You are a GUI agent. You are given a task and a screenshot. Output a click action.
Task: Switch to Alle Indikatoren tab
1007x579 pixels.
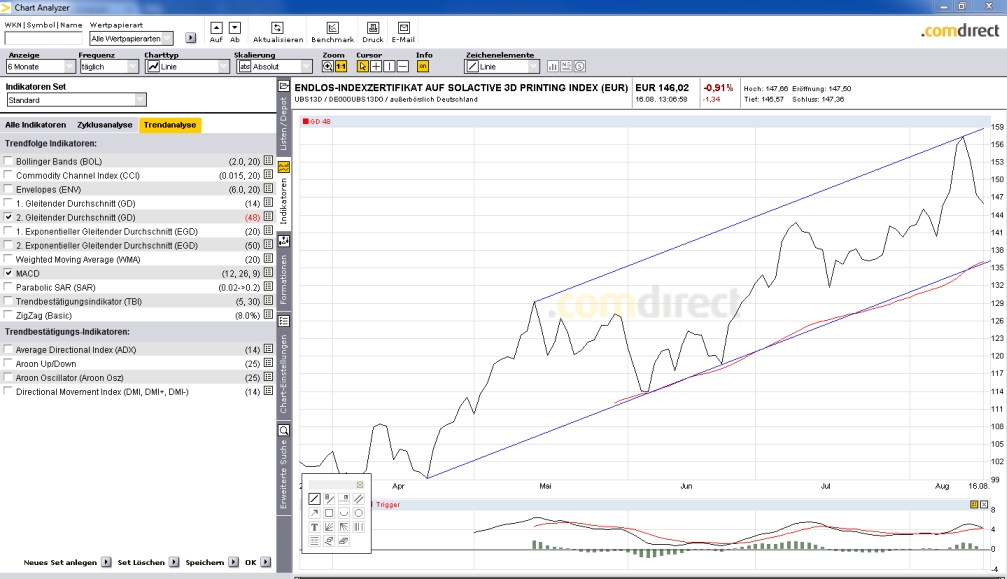(35, 125)
